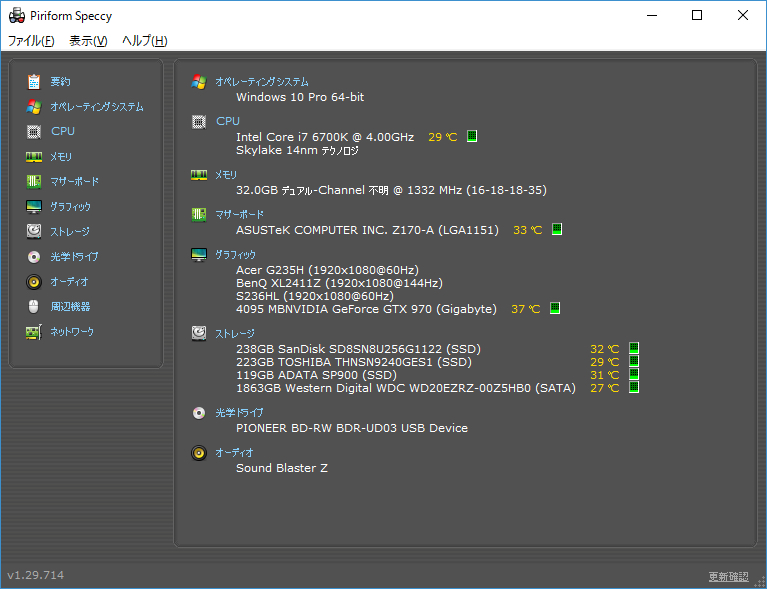Click the 238GB SanDisk SSD entry
Viewport: 767px width, 589px height.
pyautogui.click(x=359, y=349)
